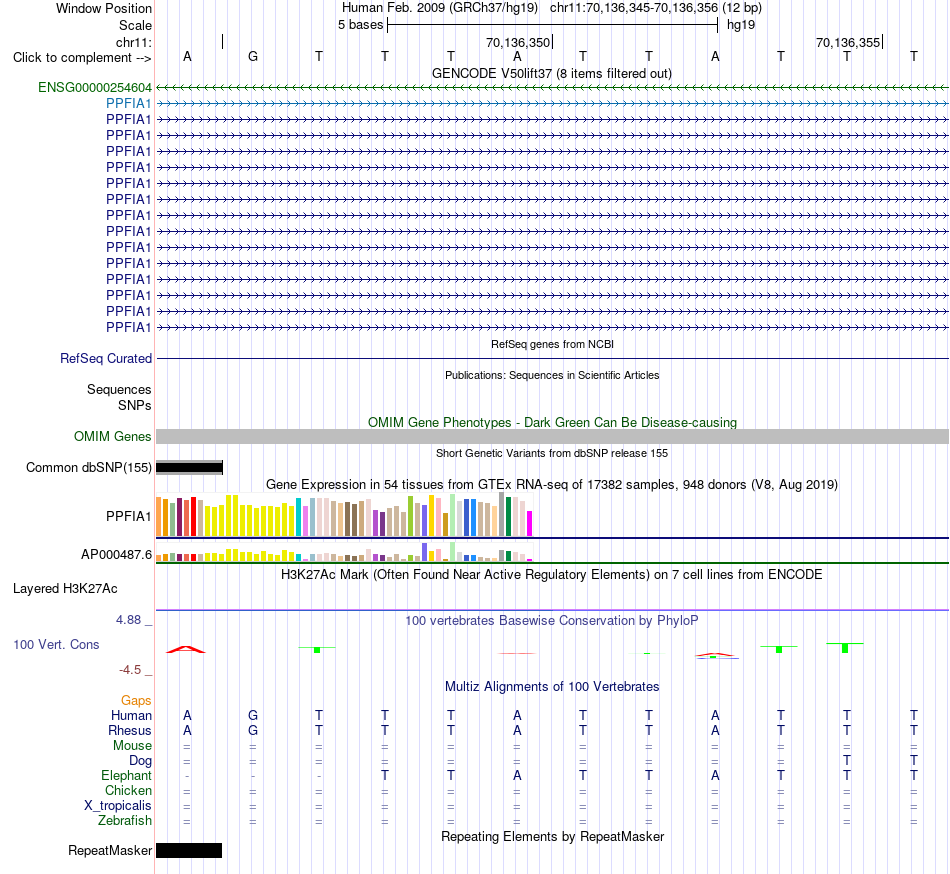Image resolution: width=950 pixels, height=874 pixels.
Task: Click the black RepeatMasker element block
Action: (189, 850)
